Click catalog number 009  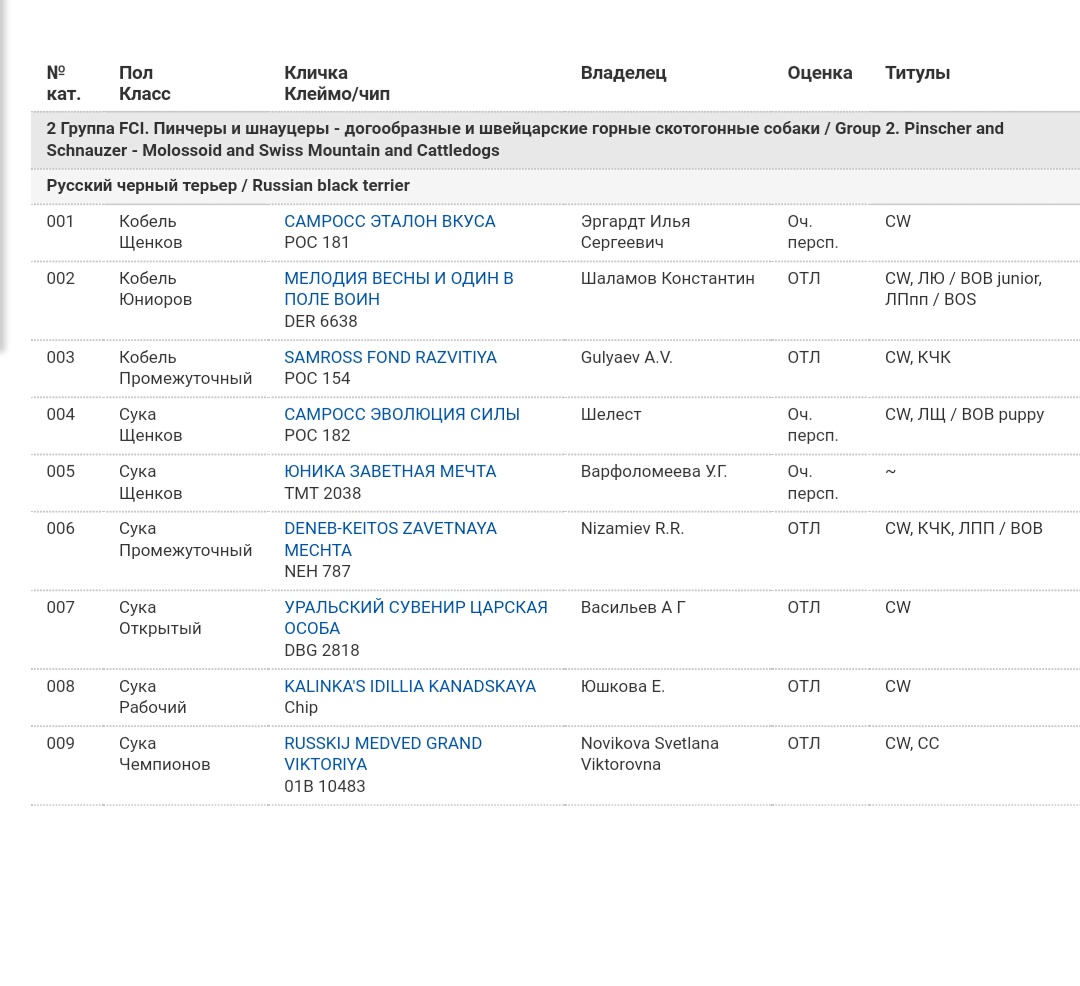tap(61, 743)
